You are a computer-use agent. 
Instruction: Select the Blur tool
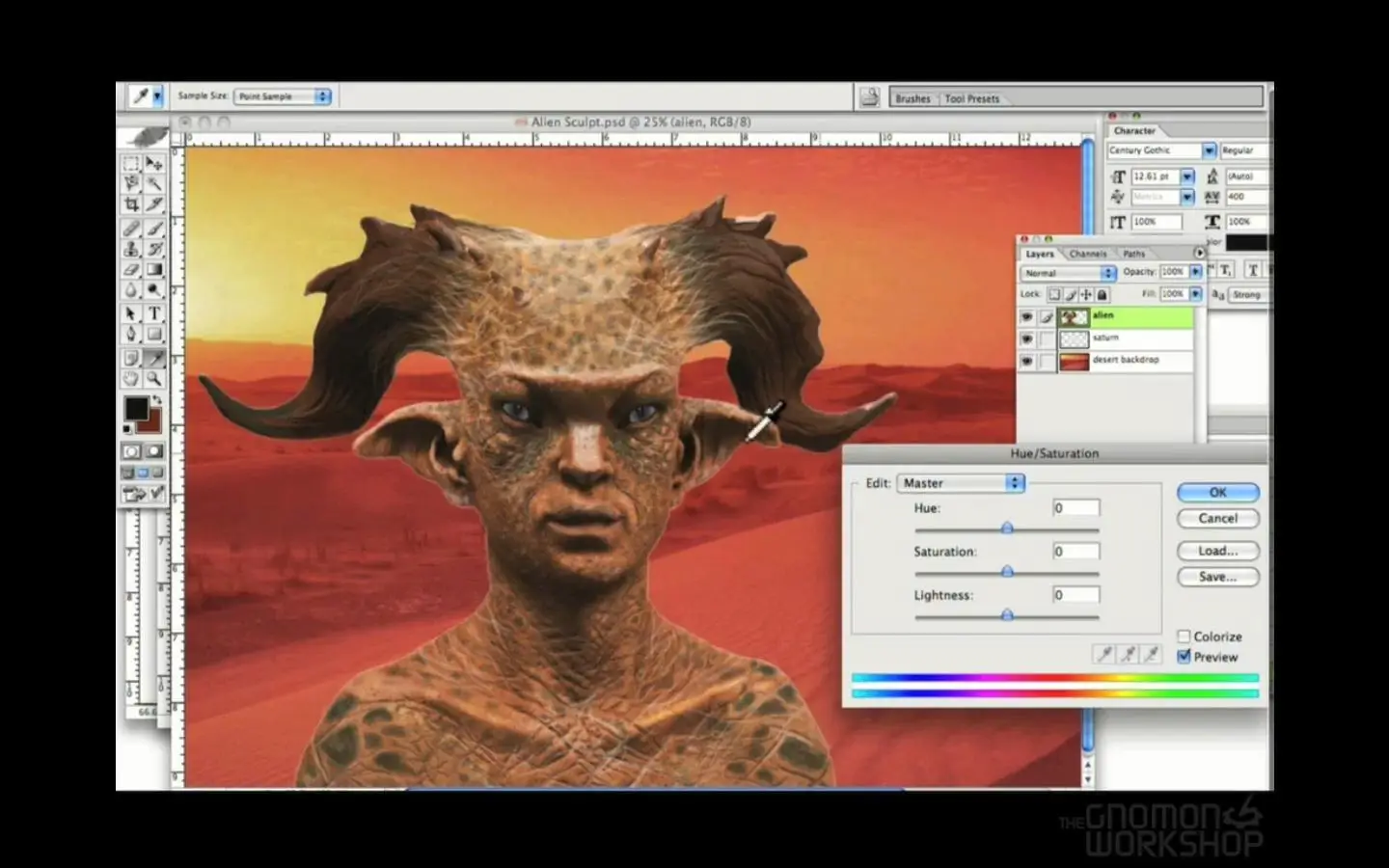(x=131, y=289)
